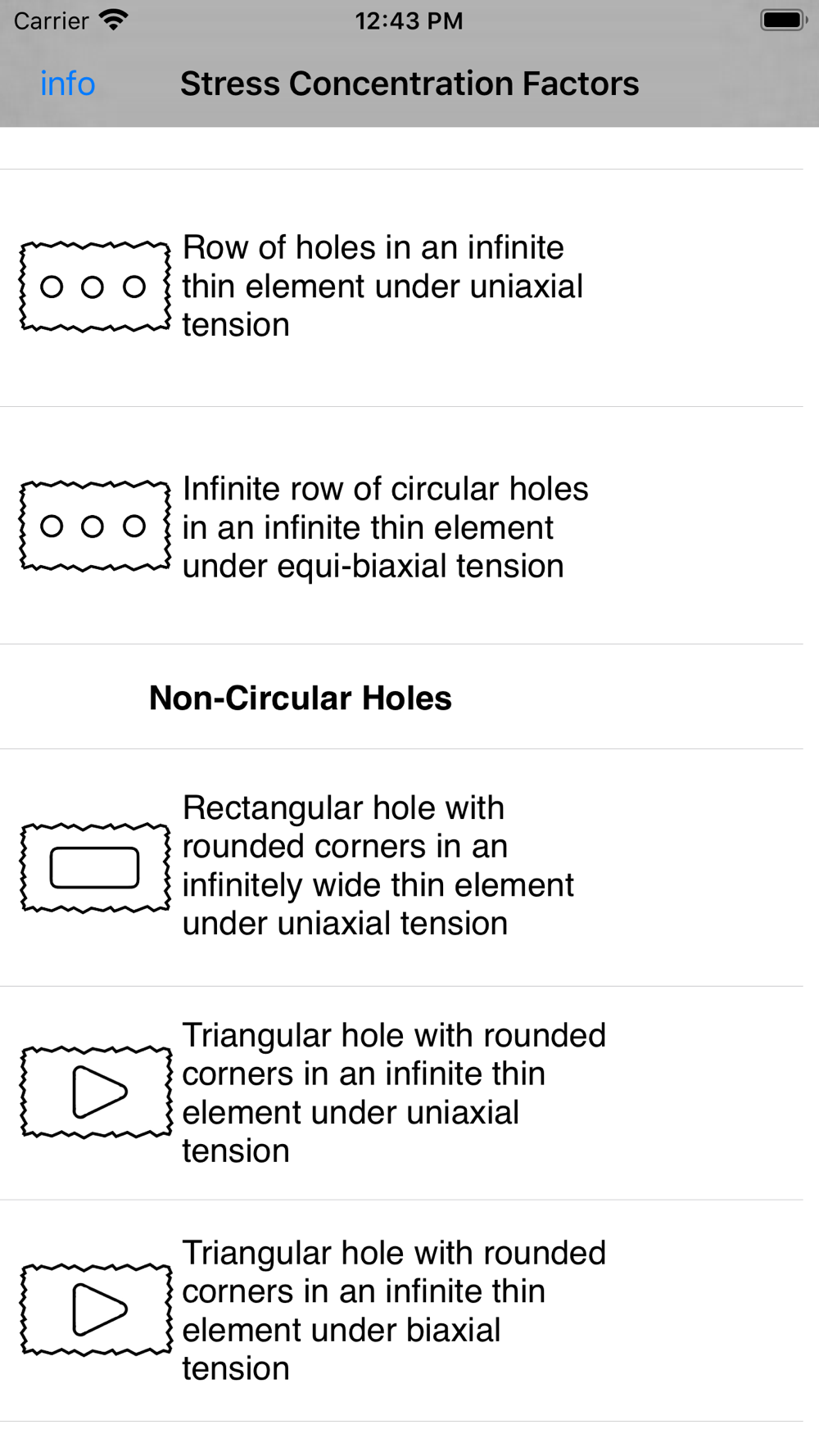Tap the "Stress Concentration Factors" title

[409, 84]
